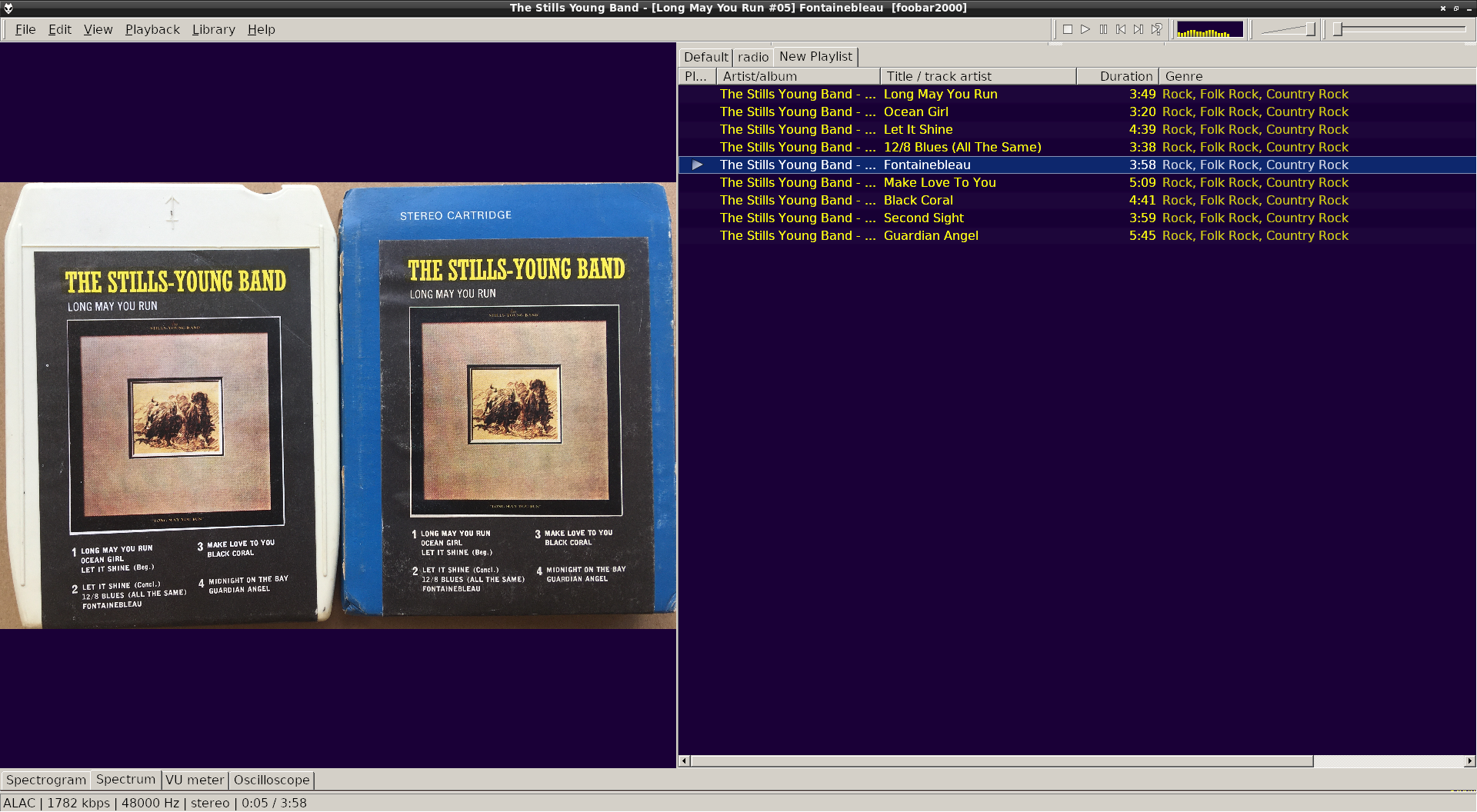Sort by the Title / track artist column header

point(978,76)
